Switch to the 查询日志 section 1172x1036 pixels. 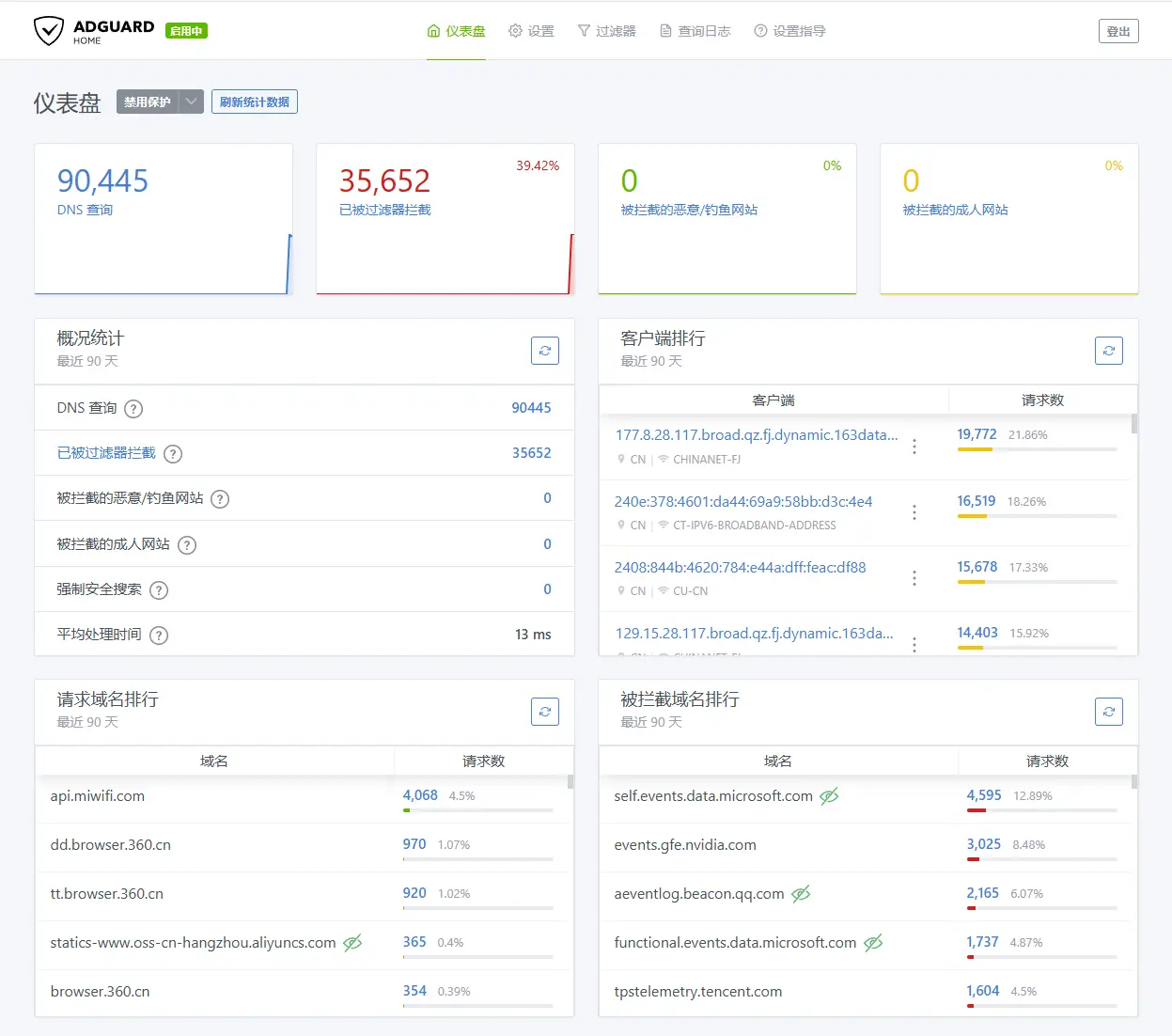695,30
